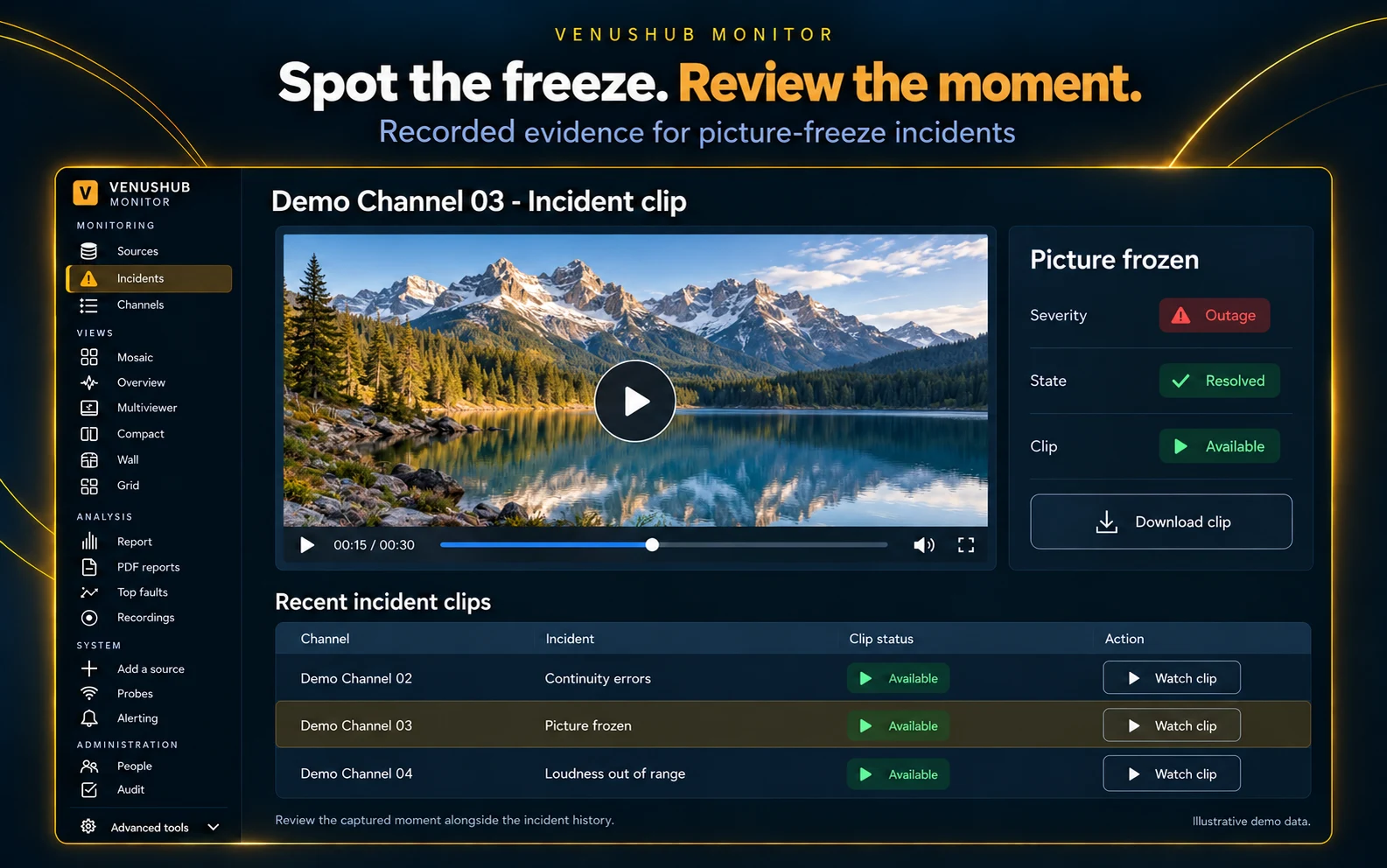This screenshot has height=868, width=1387.
Task: Open the Report bar chart icon
Action: [89, 542]
